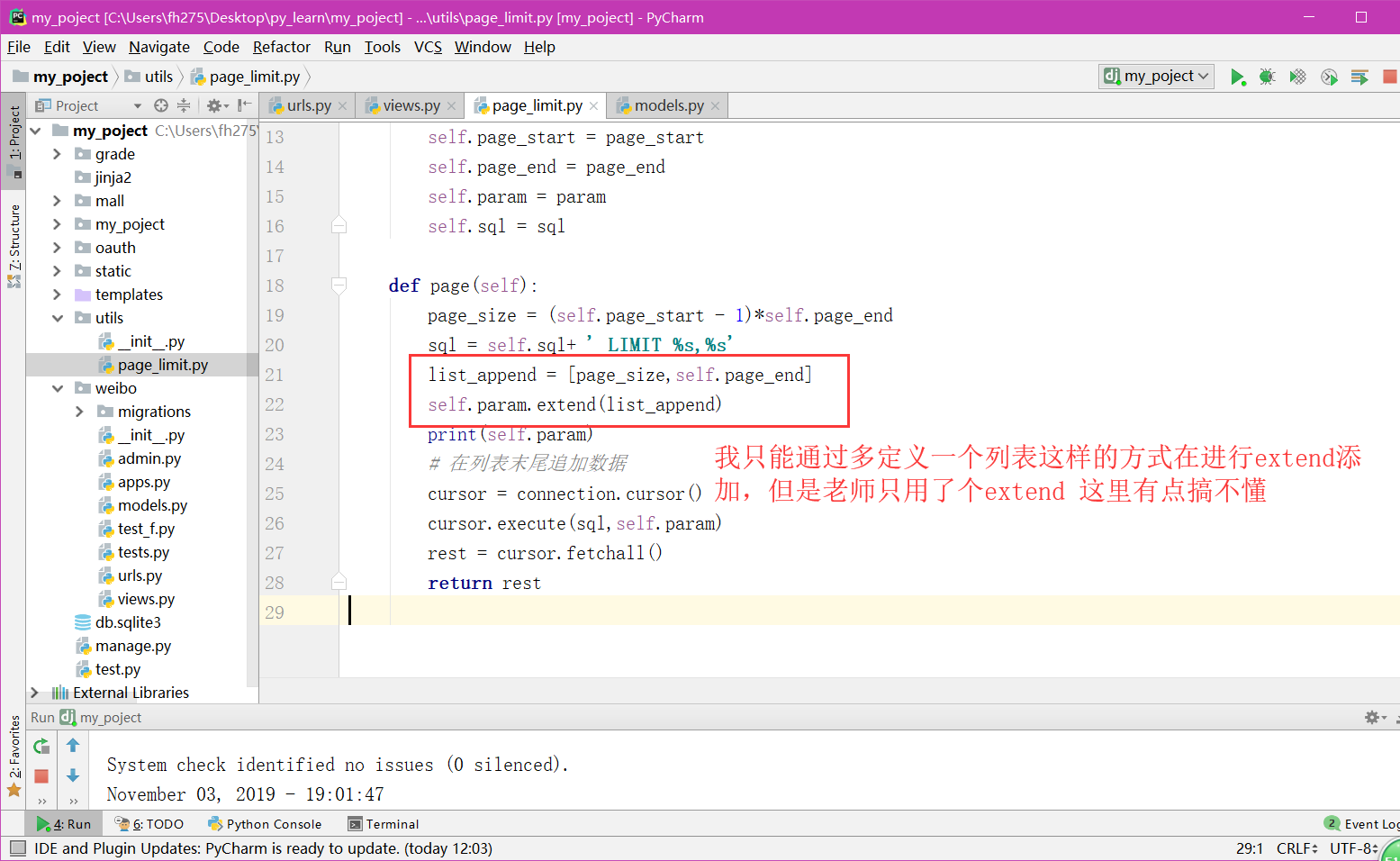Click the Profile icon in the toolbar
The image size is (1400, 861).
click(1329, 77)
